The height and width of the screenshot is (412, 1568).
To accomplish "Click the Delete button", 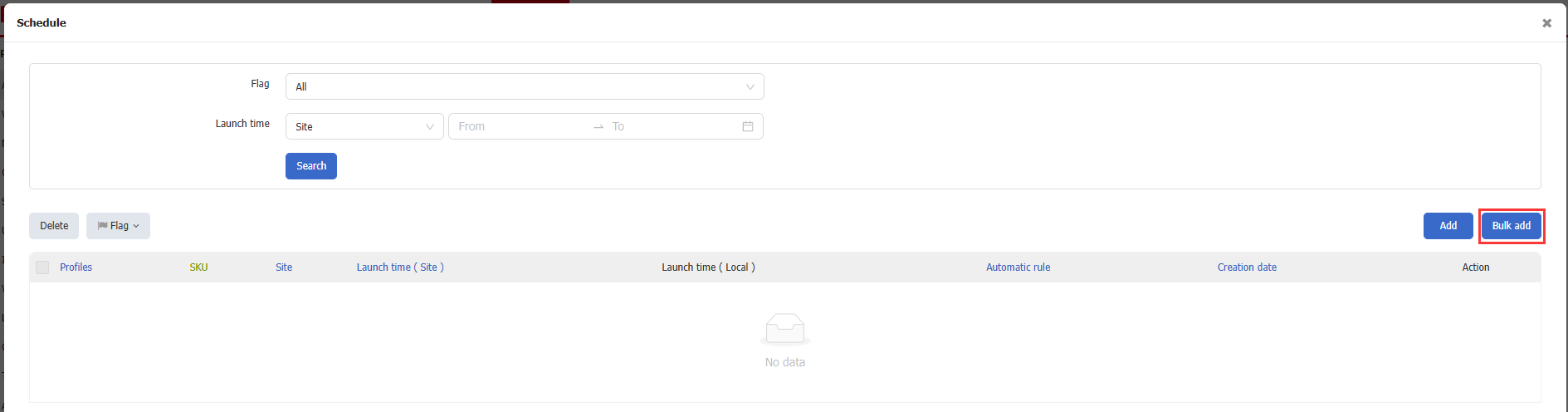I will [x=54, y=226].
